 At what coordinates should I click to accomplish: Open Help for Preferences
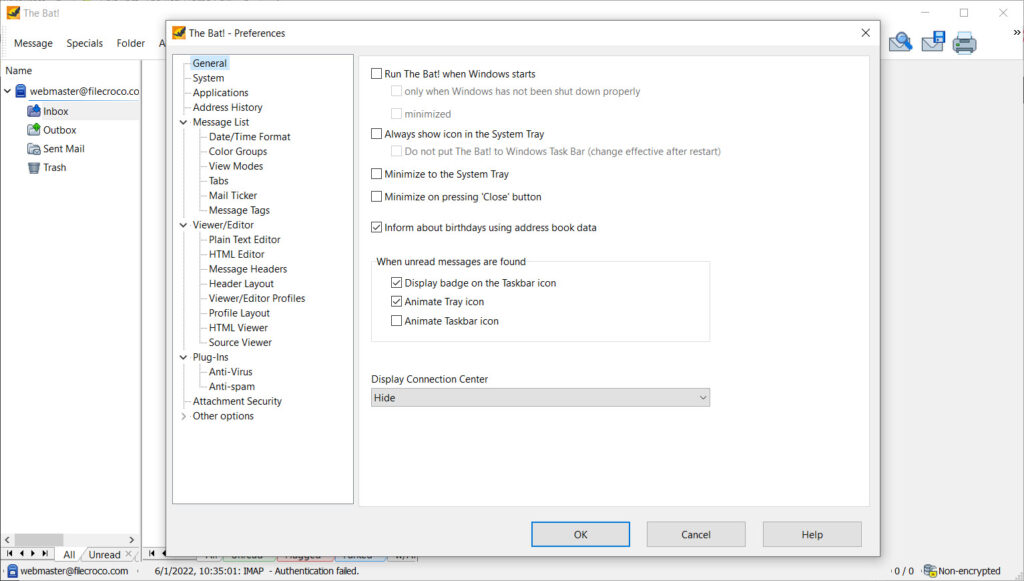click(812, 535)
